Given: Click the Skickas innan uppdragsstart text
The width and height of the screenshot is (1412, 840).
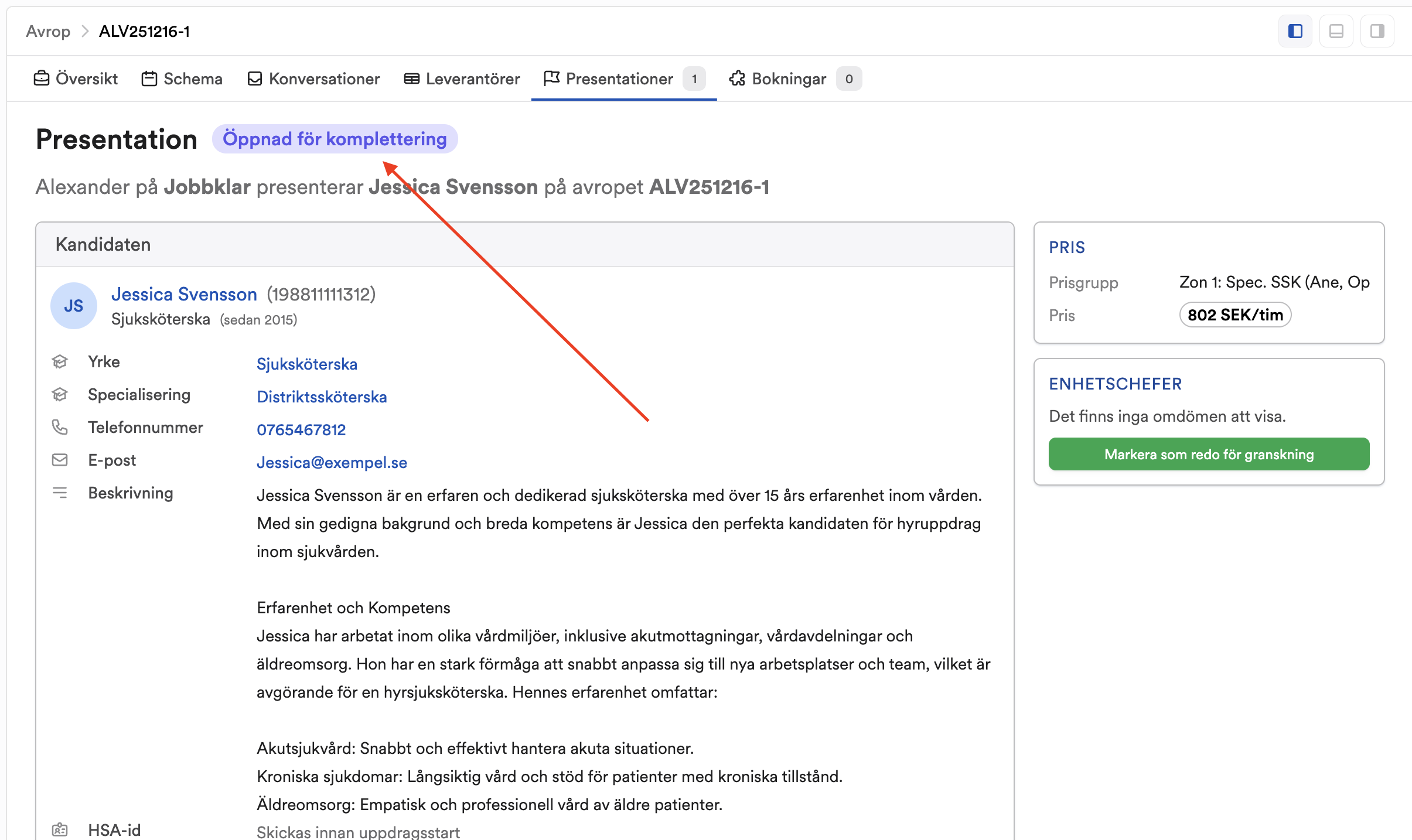Looking at the screenshot, I should [358, 832].
